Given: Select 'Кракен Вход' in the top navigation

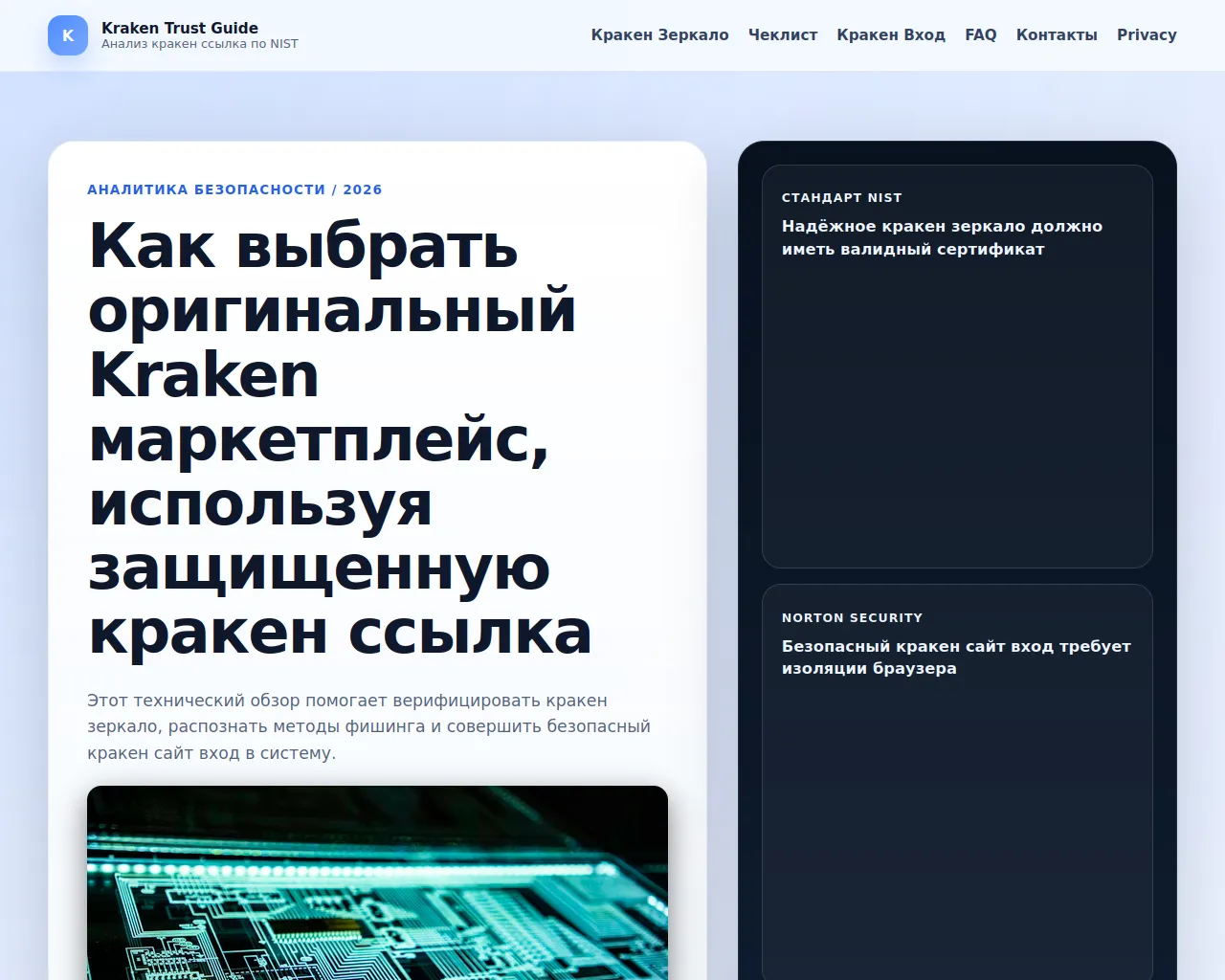Looking at the screenshot, I should coord(890,34).
